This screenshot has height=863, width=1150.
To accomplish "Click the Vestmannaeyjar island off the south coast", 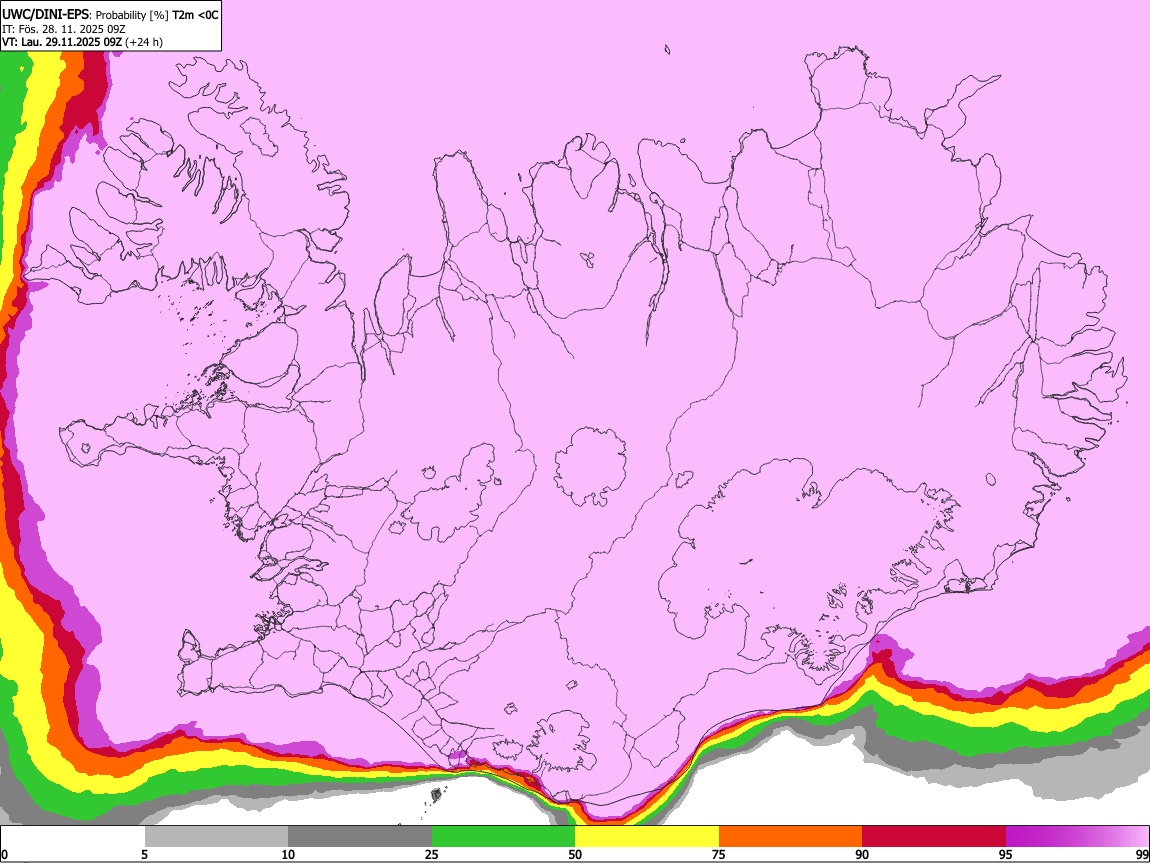I will pos(436,794).
